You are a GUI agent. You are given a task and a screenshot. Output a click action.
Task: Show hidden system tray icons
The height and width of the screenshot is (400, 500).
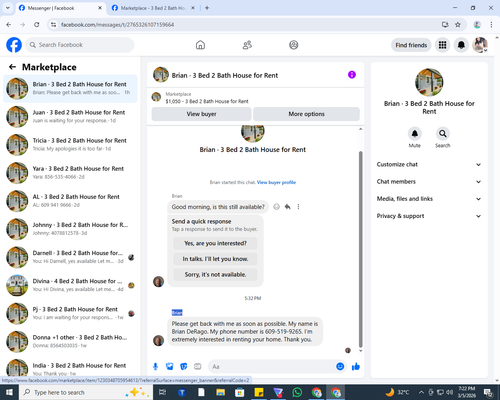coord(421,392)
